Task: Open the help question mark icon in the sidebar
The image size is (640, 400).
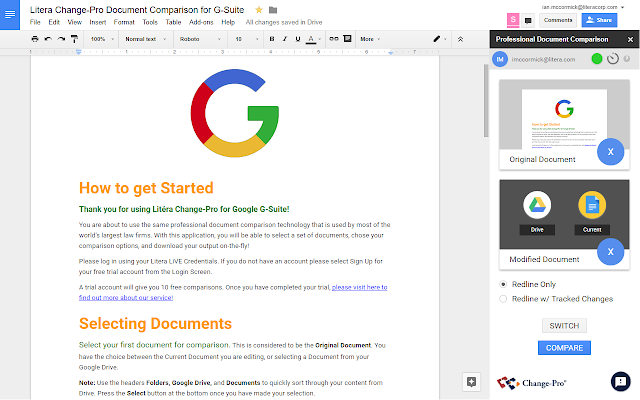Action: pyautogui.click(x=627, y=59)
